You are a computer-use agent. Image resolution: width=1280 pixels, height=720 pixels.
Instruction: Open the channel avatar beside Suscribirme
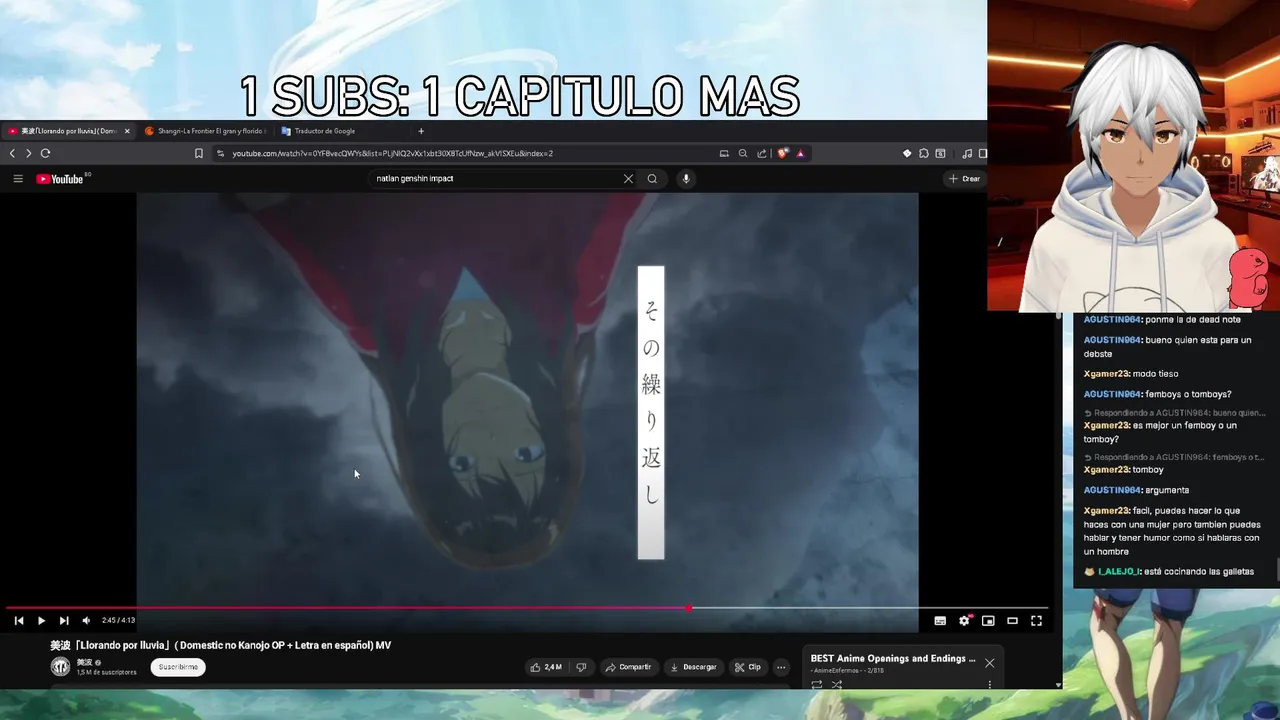(61, 667)
